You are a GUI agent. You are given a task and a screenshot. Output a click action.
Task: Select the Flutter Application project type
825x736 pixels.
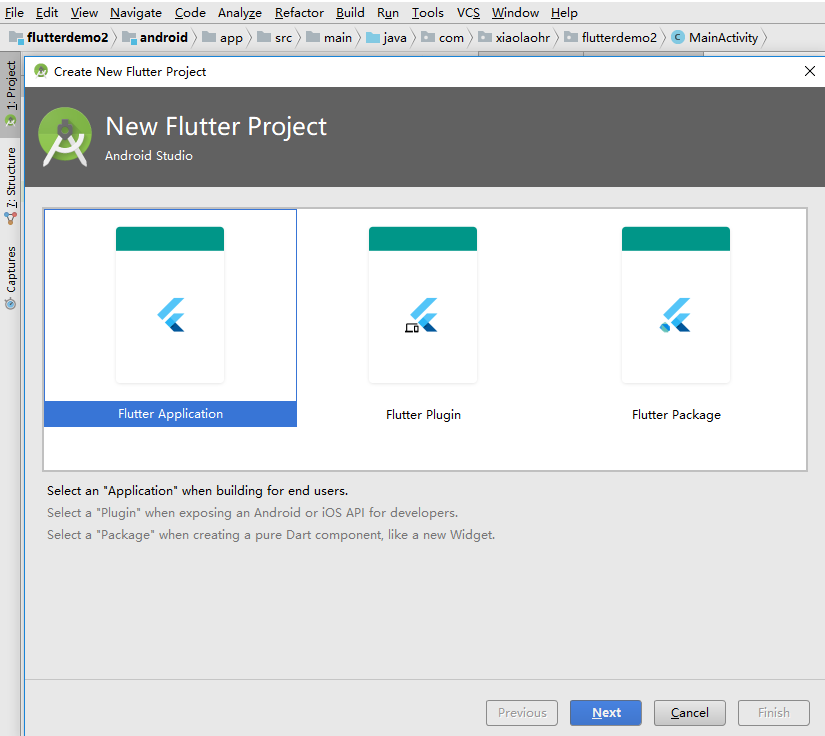click(x=170, y=318)
